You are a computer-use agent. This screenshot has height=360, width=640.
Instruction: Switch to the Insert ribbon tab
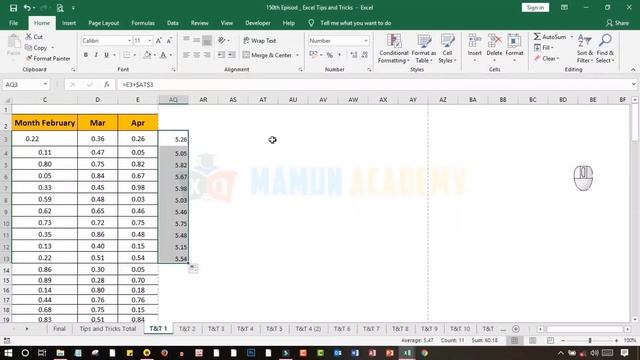69,23
